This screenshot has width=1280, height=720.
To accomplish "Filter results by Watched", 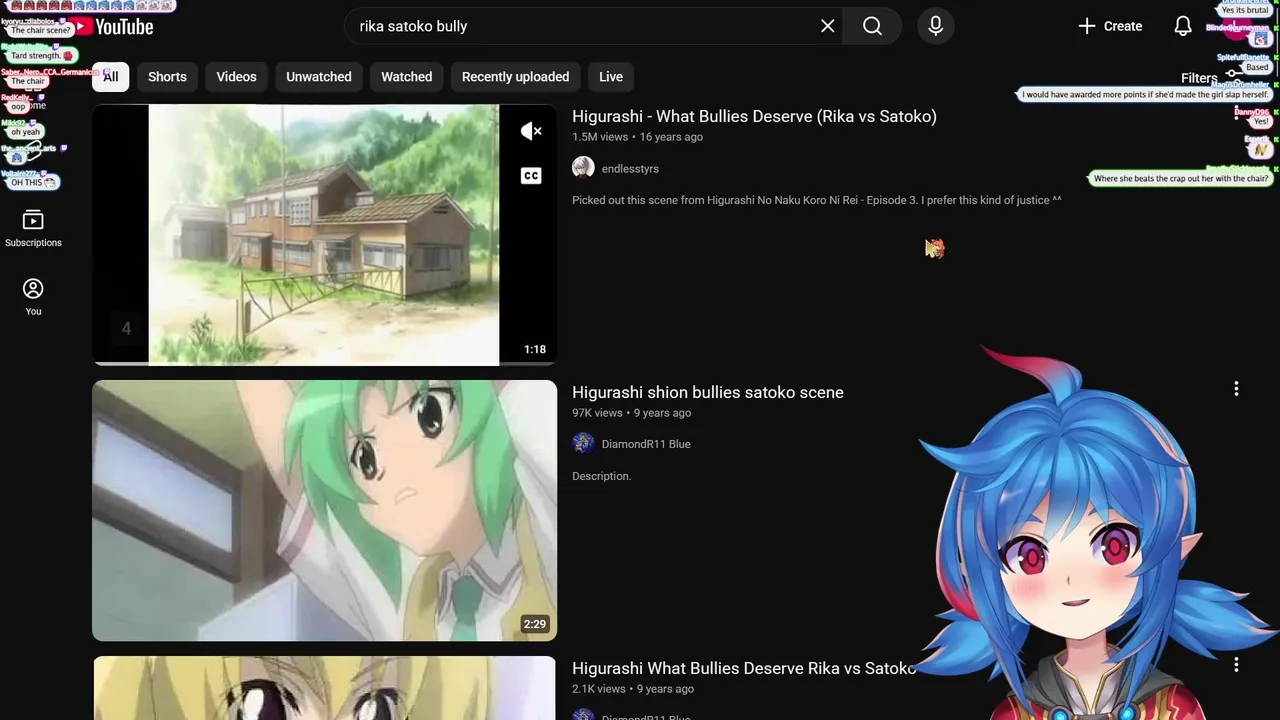I will tap(407, 77).
